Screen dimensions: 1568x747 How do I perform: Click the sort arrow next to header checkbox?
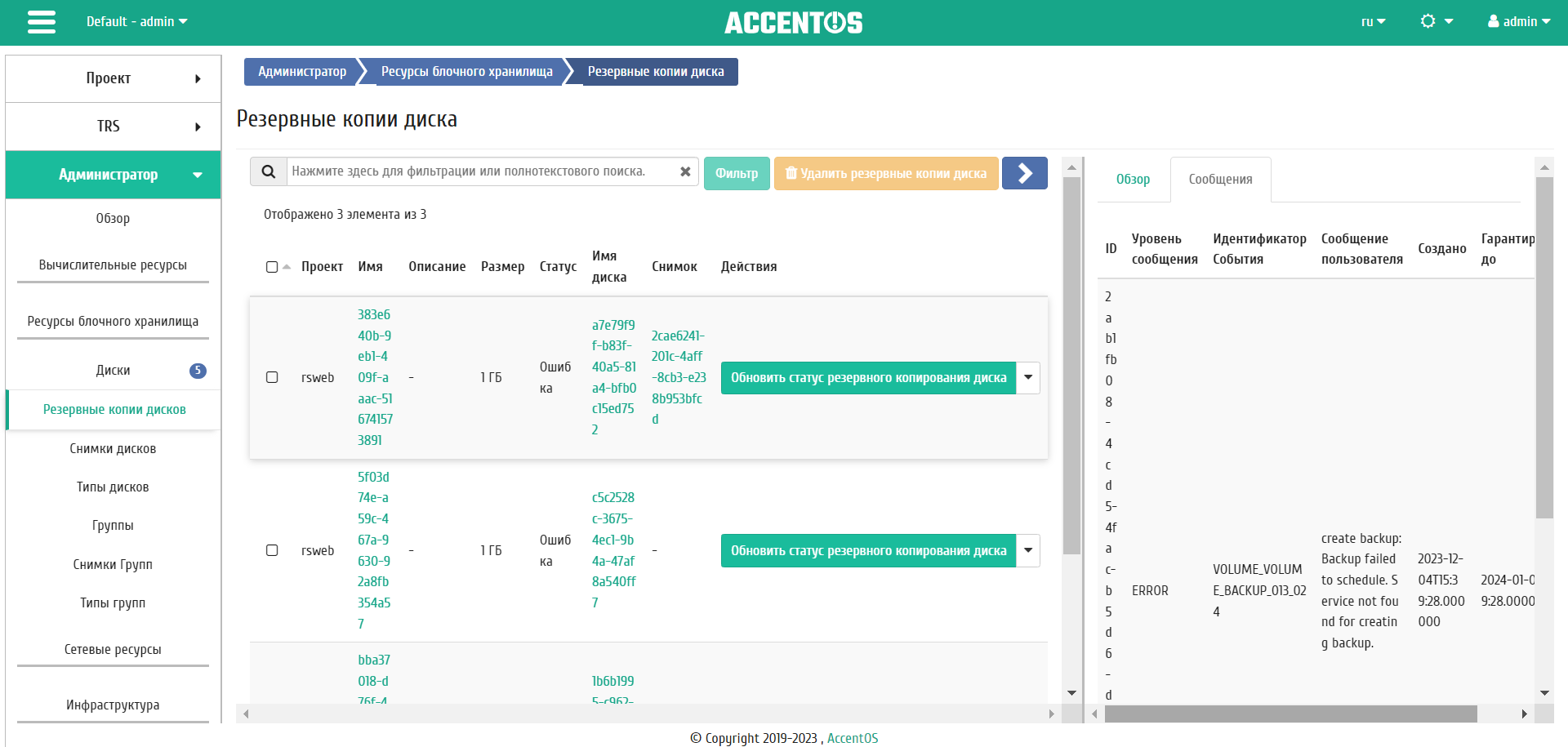click(287, 267)
